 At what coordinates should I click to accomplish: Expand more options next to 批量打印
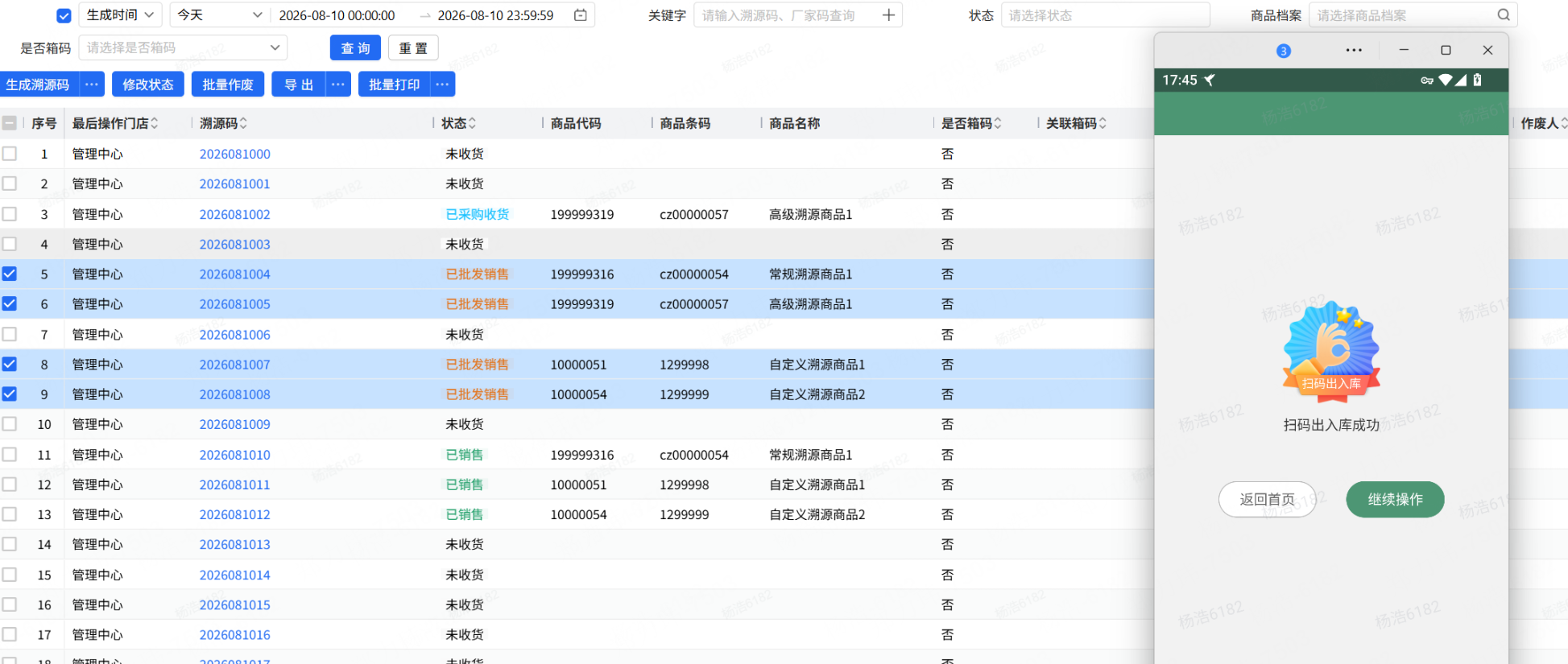coord(442,85)
